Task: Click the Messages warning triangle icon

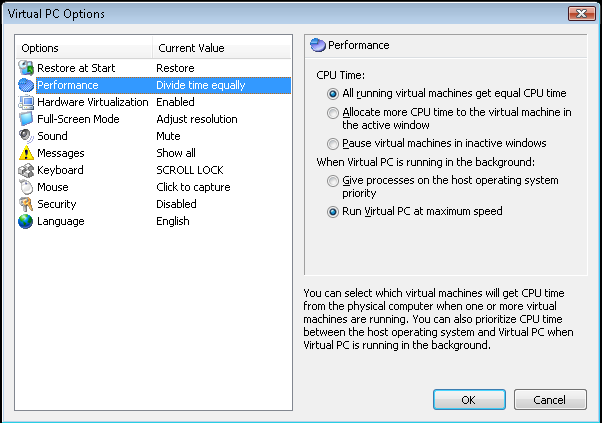Action: (x=26, y=153)
